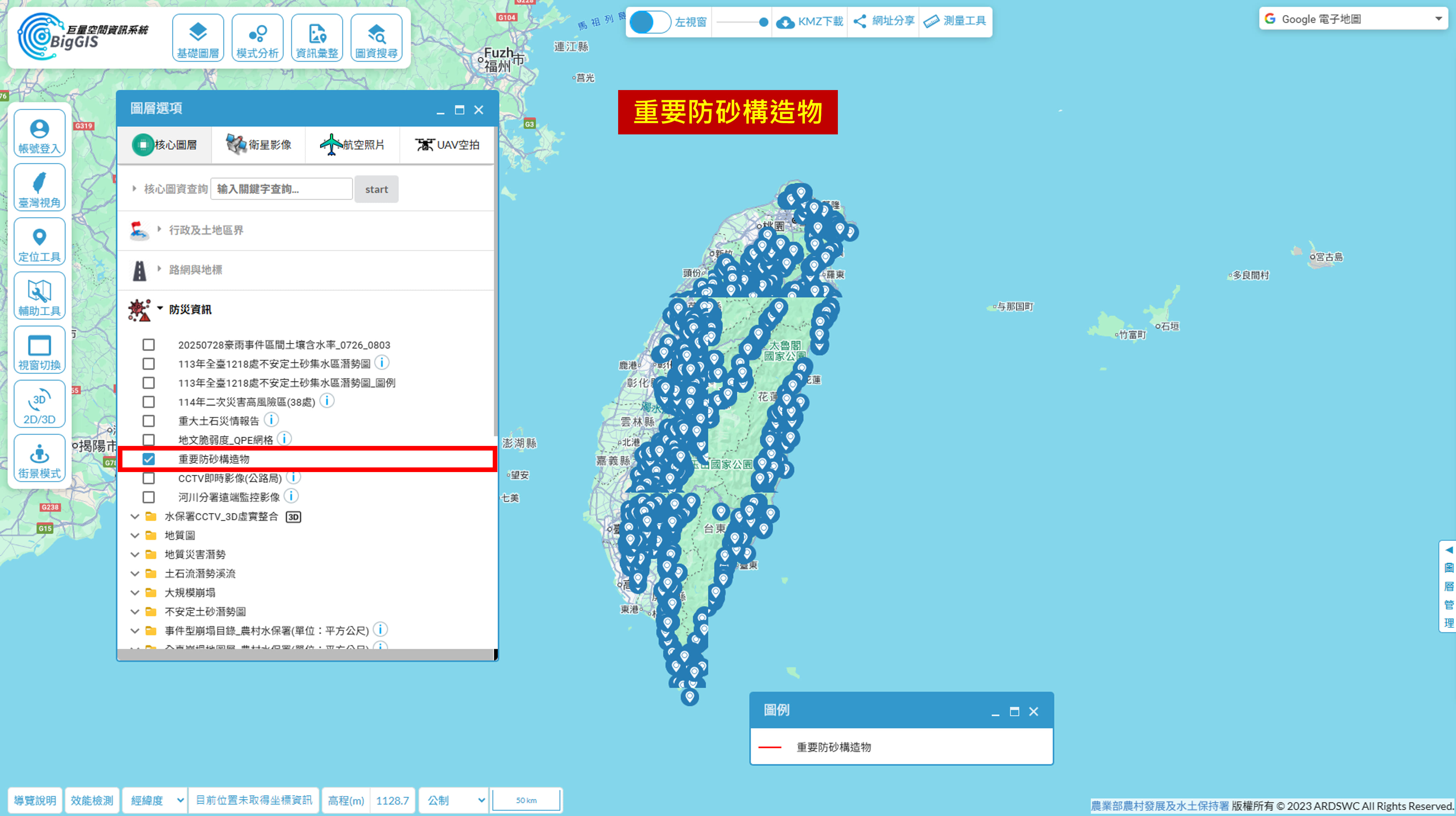Open the 模式分析 model analysis tool
This screenshot has height=816, width=1456.
[257, 38]
